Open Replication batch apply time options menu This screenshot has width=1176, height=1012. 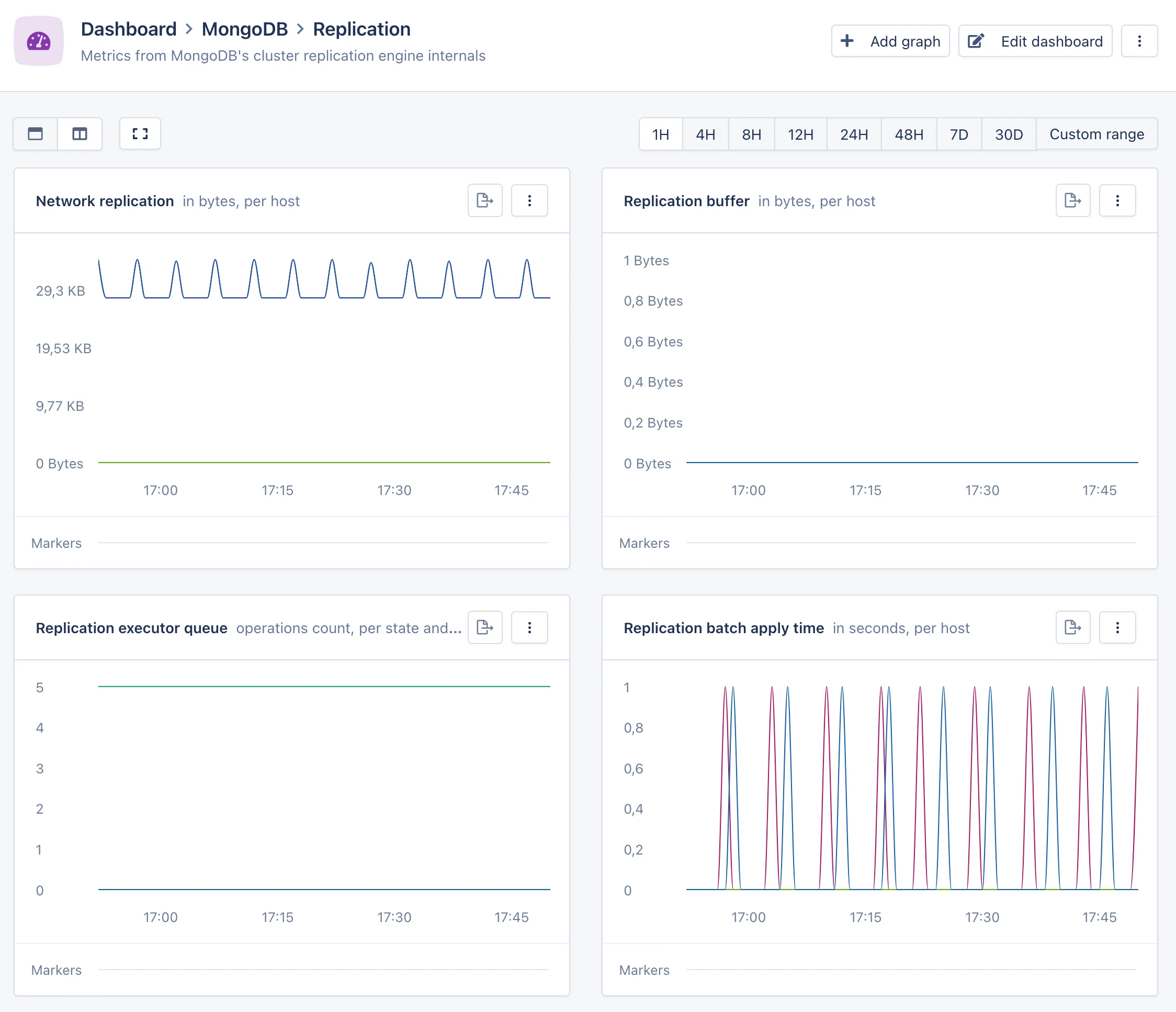(x=1117, y=627)
